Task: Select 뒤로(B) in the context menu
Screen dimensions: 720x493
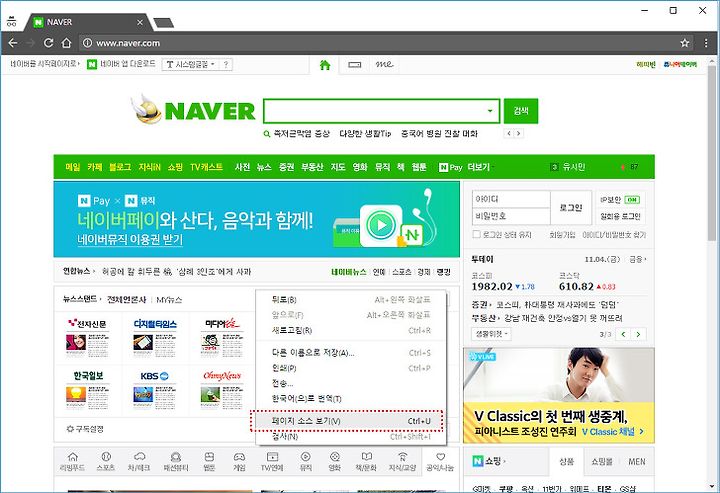Action: (351, 299)
